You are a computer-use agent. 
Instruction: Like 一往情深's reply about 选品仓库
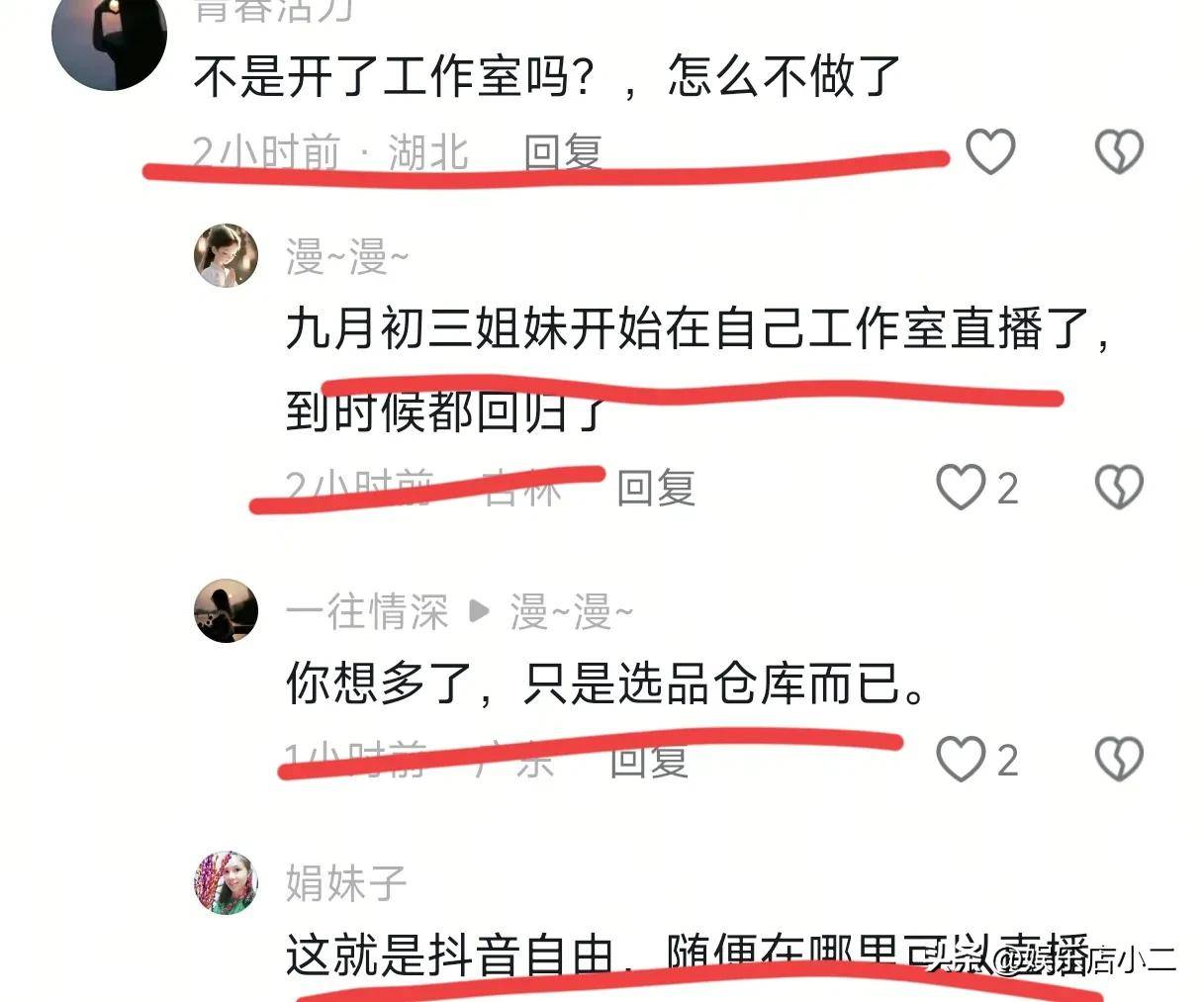coord(961,759)
